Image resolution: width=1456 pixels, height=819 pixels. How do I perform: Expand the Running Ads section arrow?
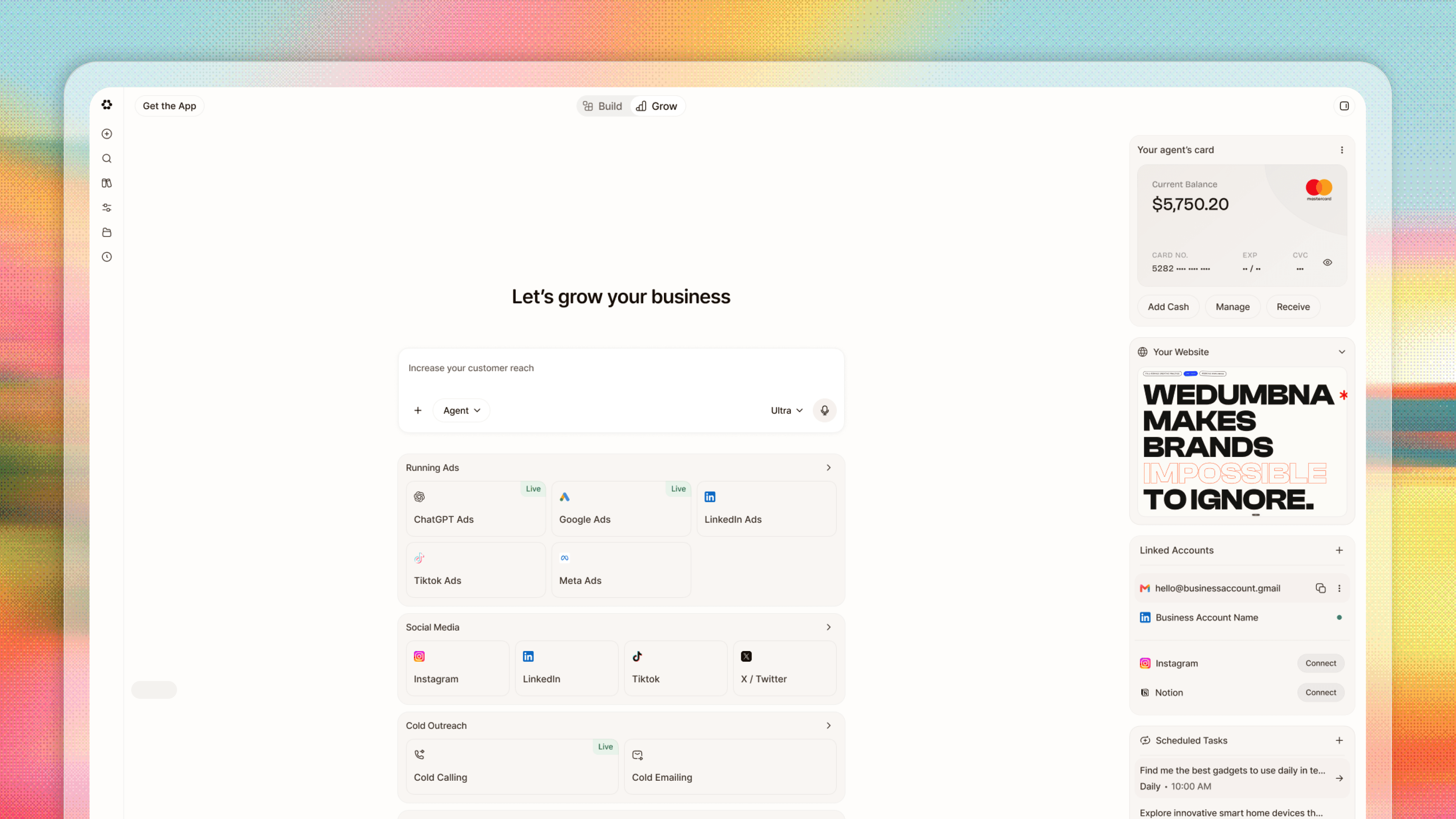(828, 468)
